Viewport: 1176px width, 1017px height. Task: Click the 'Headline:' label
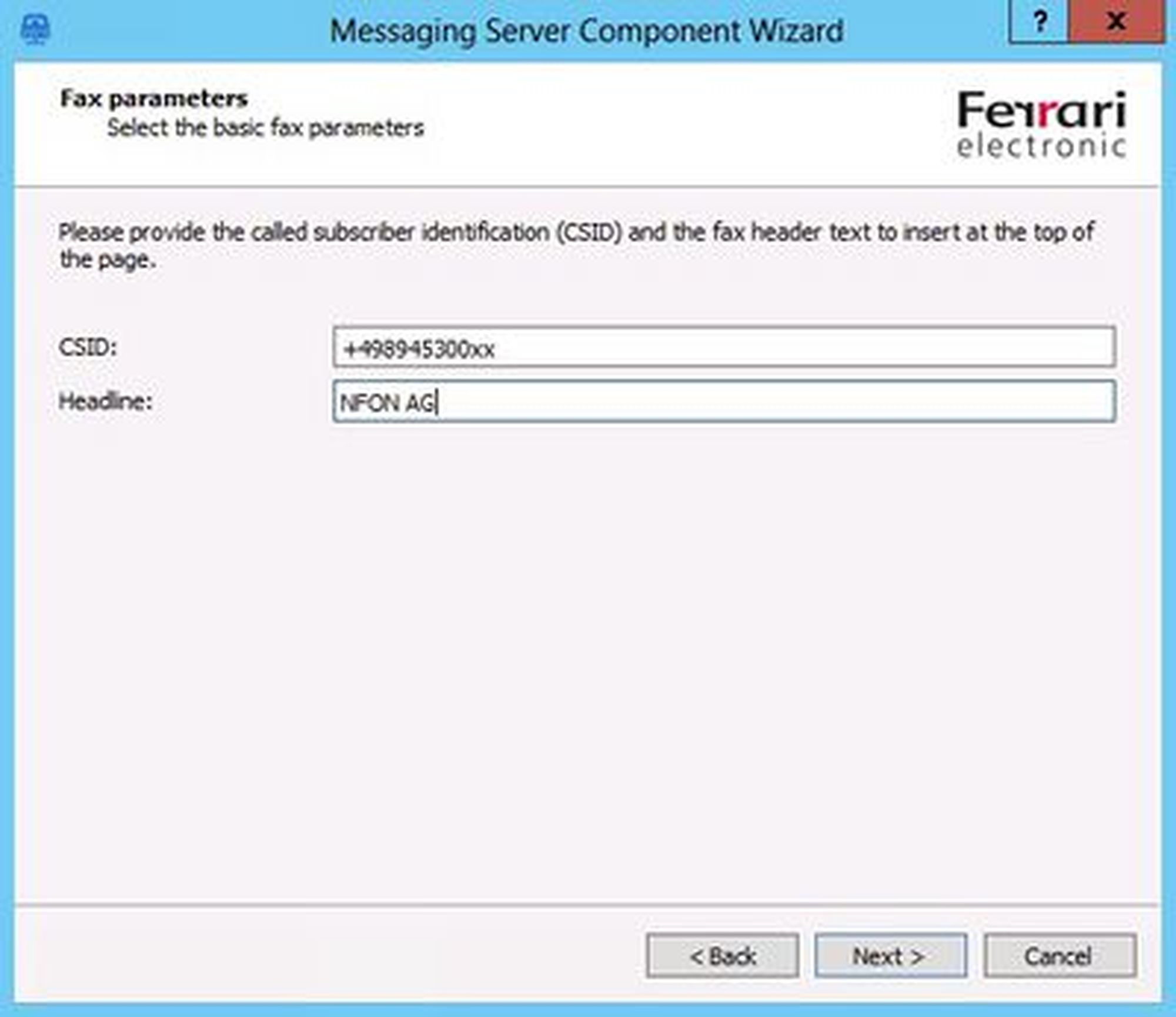pos(106,402)
